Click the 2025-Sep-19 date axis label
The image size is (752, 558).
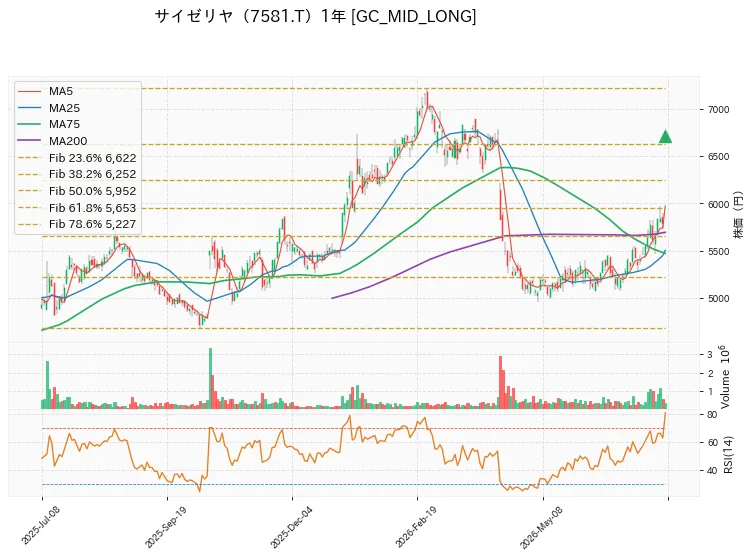165,527
